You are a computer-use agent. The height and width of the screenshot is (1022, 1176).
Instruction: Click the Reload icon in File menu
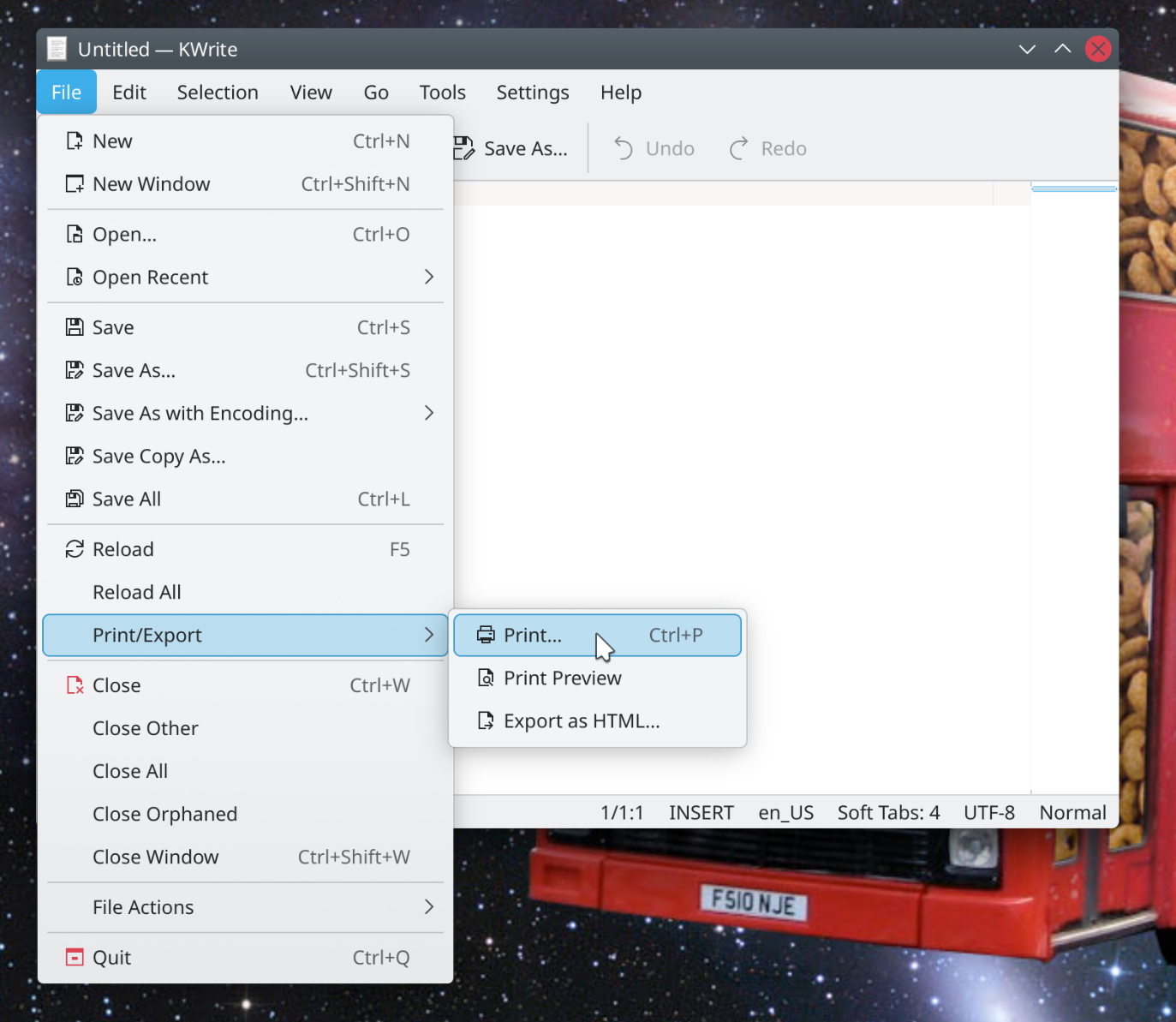click(75, 549)
